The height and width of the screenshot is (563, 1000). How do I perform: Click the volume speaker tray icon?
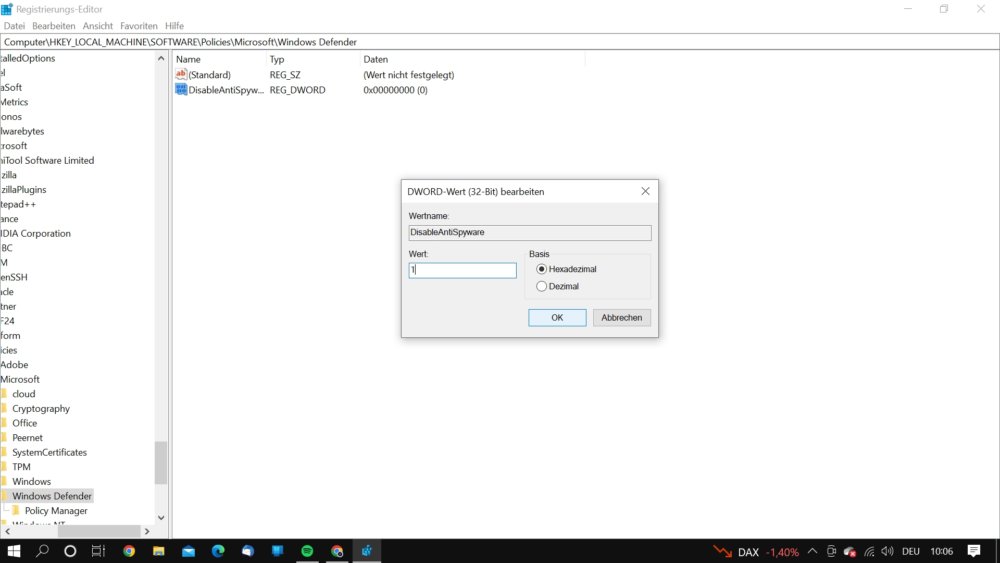coord(887,552)
